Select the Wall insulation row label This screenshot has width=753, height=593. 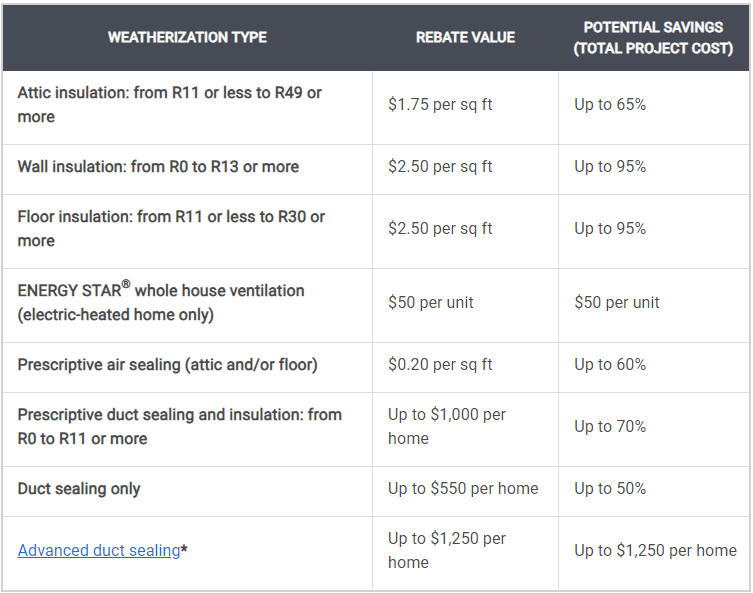click(158, 167)
